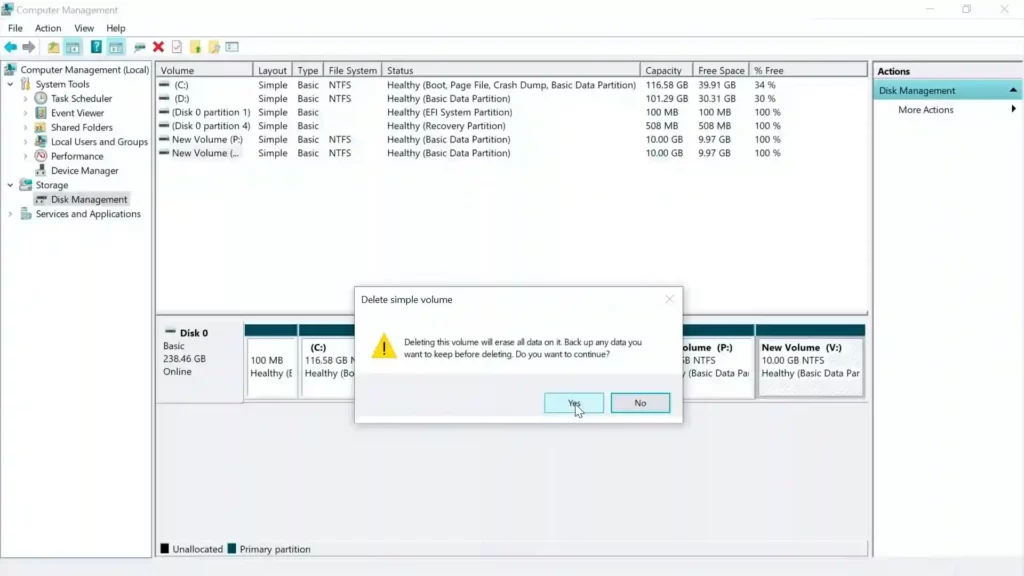The image size is (1024, 576).
Task: Click the Forward arrow toolbar icon
Action: coord(29,47)
